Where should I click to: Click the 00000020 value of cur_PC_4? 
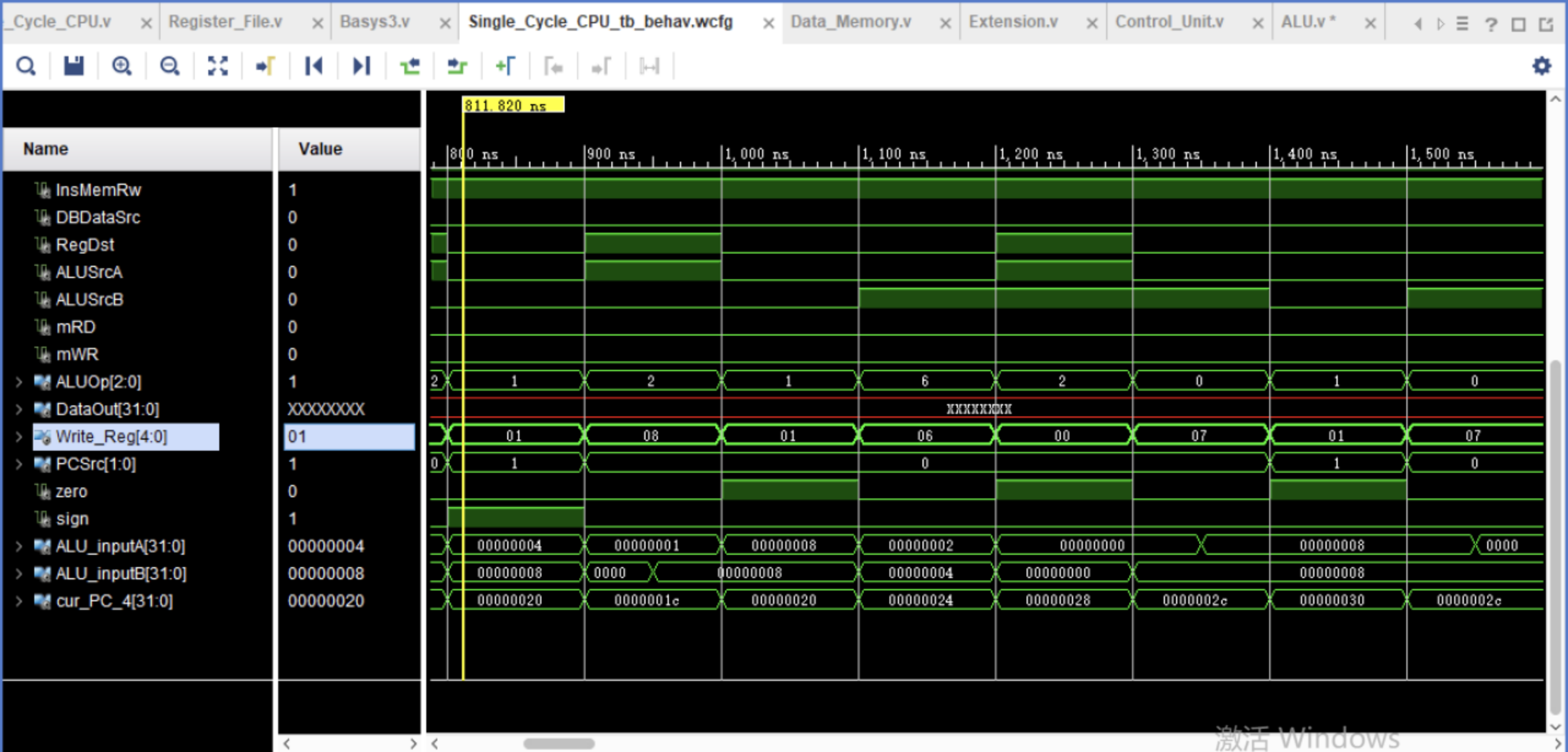[326, 601]
